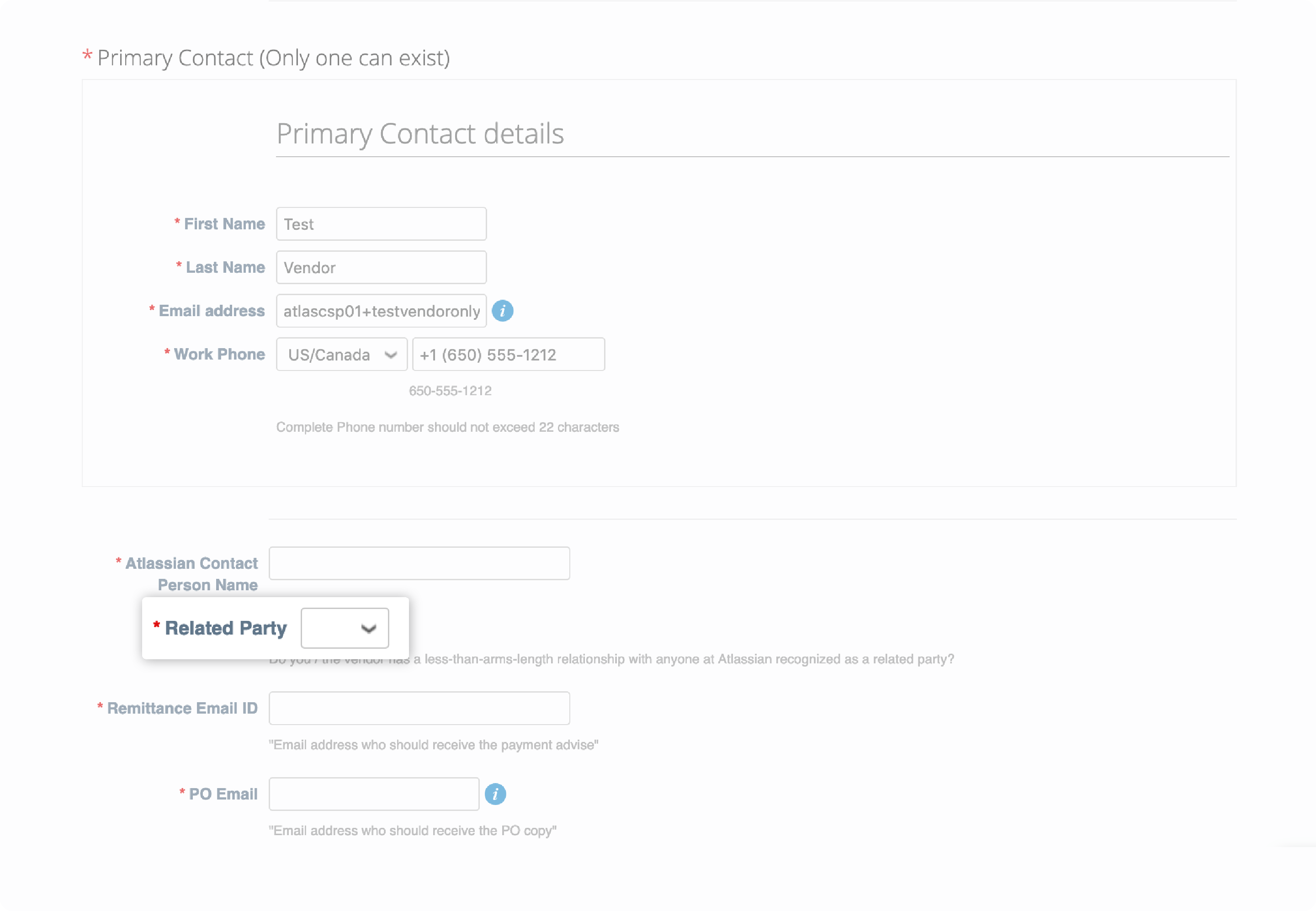Click the Work Phone label
This screenshot has height=911, width=1316.
pyautogui.click(x=219, y=355)
